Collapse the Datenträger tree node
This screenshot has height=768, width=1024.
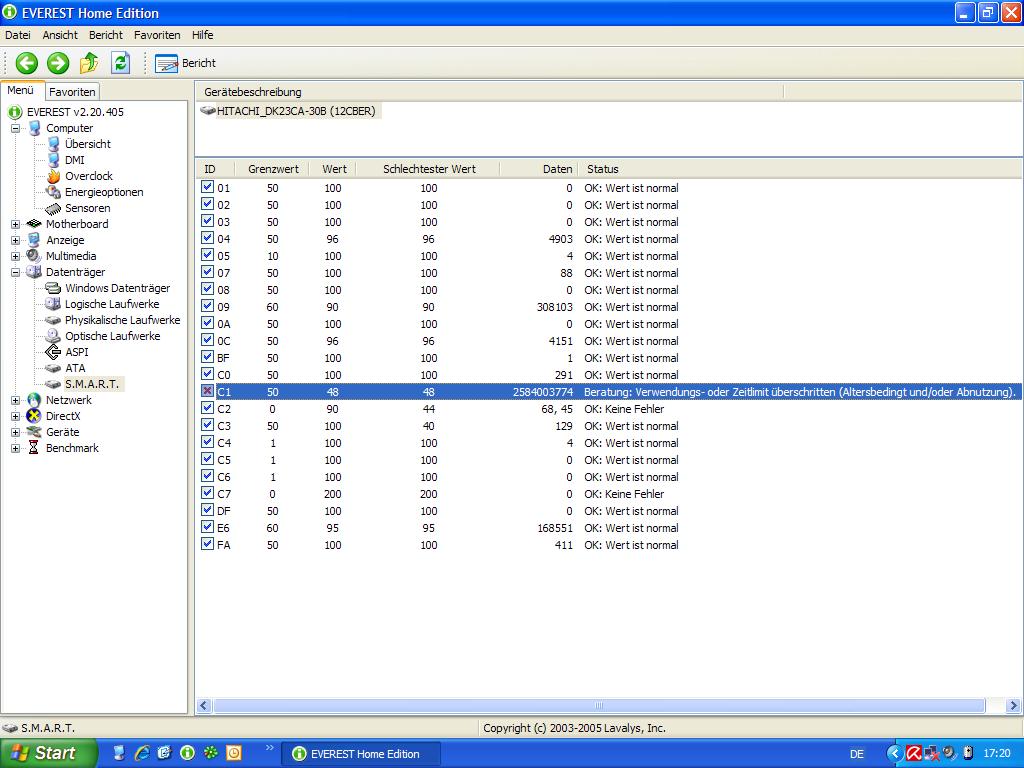pyautogui.click(x=16, y=272)
